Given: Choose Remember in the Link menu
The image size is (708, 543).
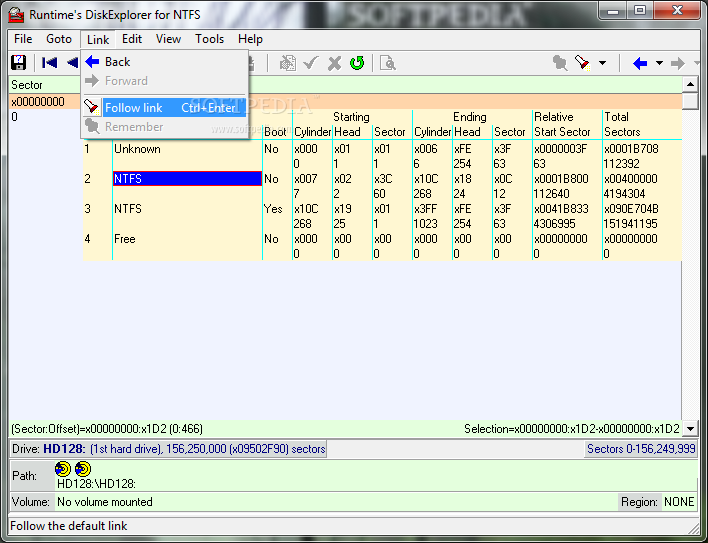Looking at the screenshot, I should click(x=165, y=127).
